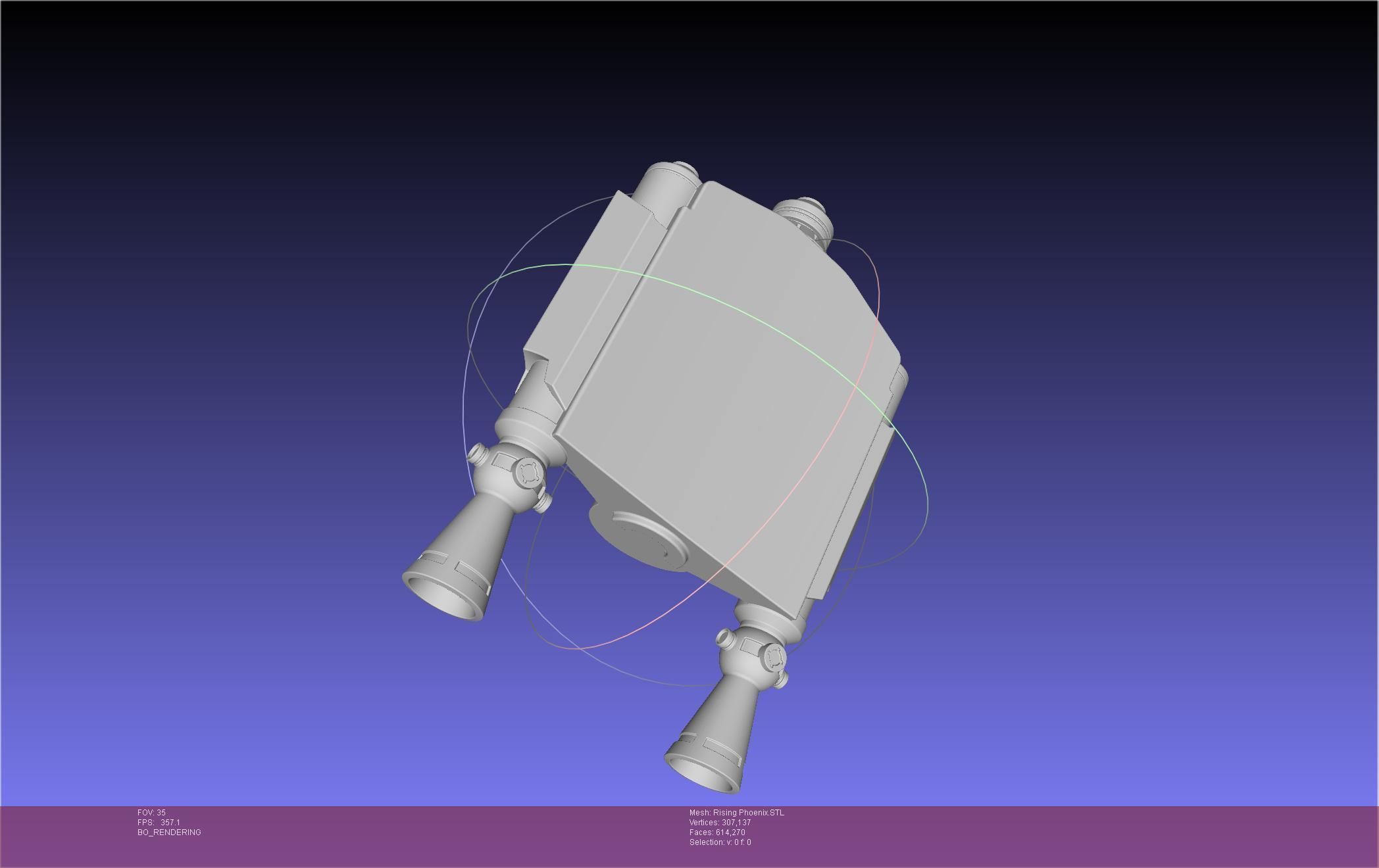Click the Selection: v: 0 f: 0 text
1379x868 pixels.
[x=720, y=842]
